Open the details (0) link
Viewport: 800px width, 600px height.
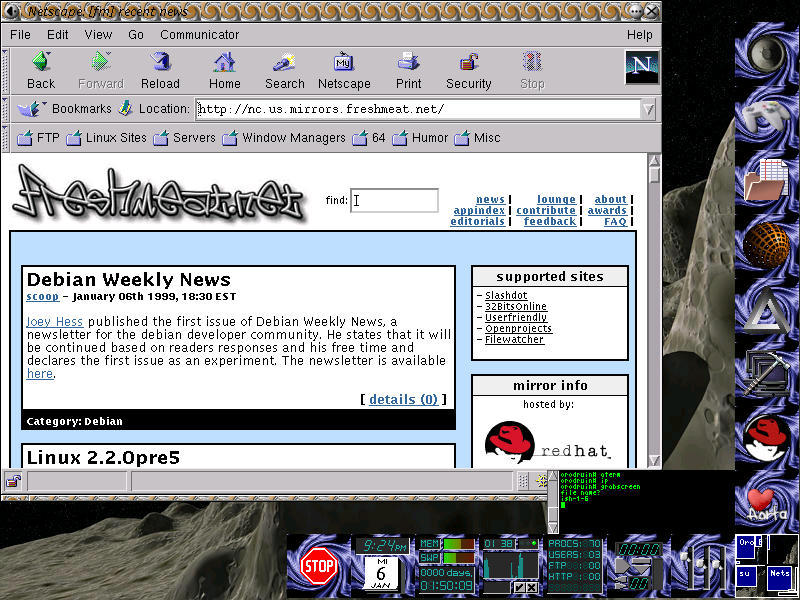(x=403, y=399)
